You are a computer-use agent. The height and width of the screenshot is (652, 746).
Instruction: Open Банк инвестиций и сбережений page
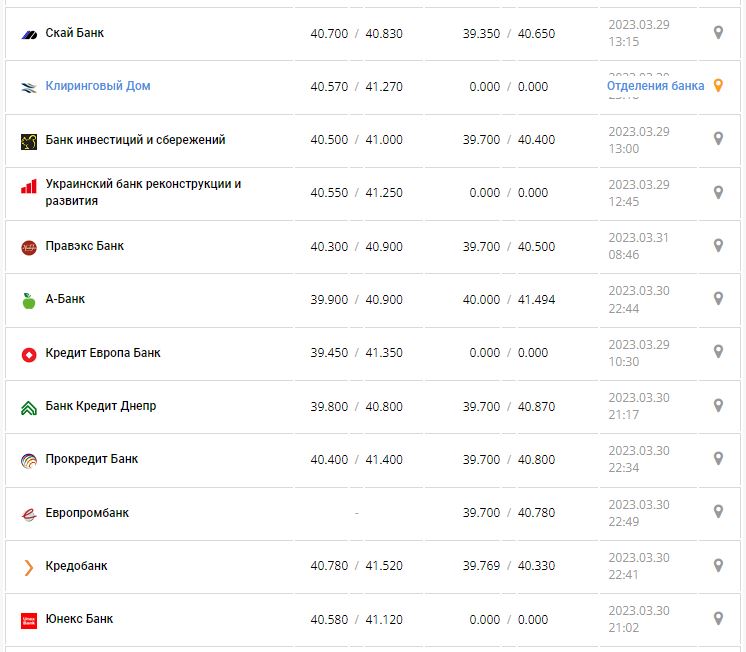(135, 140)
